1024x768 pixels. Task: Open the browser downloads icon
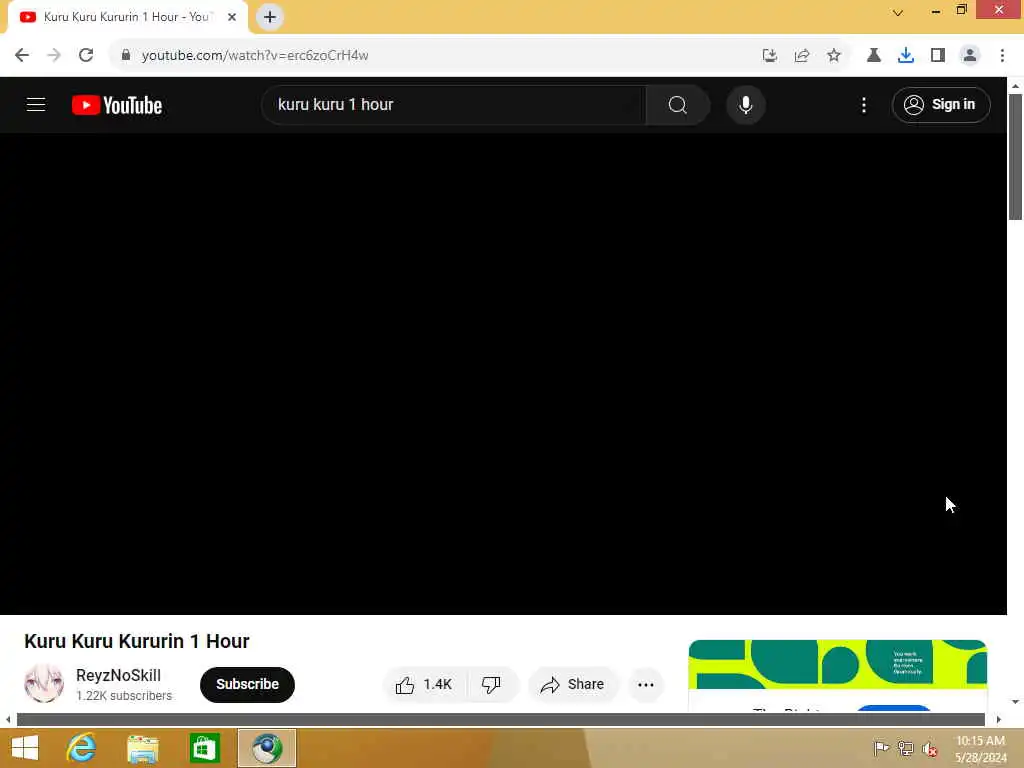coord(906,56)
